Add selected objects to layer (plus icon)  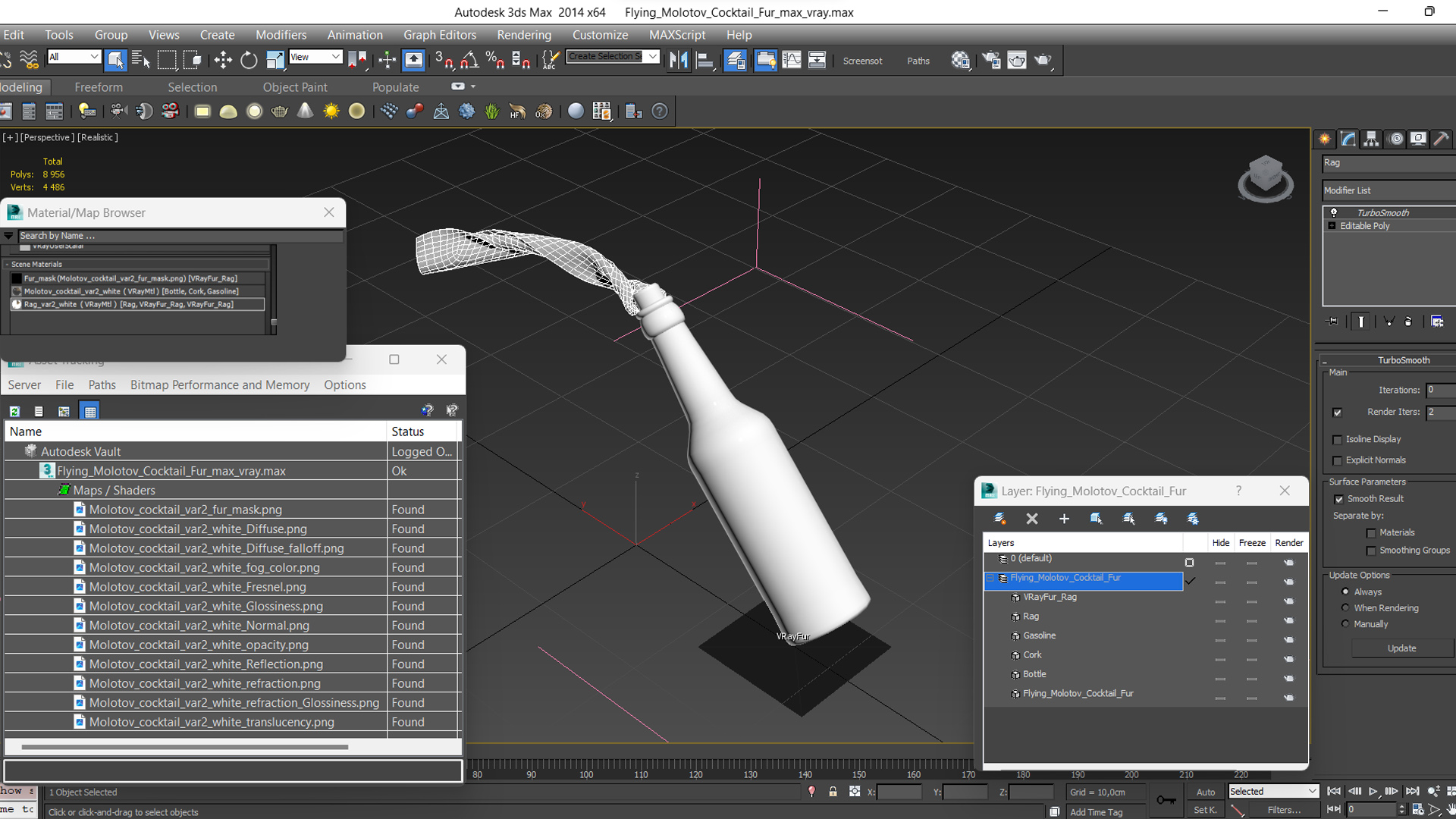click(1064, 519)
